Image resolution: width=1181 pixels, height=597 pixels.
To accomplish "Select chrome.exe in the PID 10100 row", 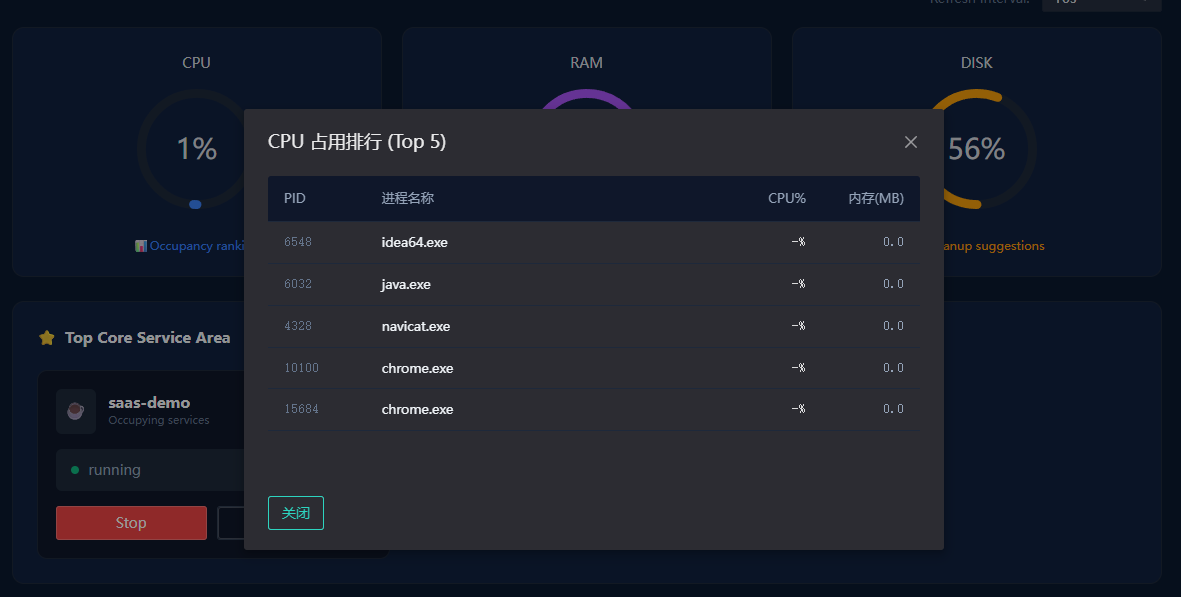I will point(417,368).
